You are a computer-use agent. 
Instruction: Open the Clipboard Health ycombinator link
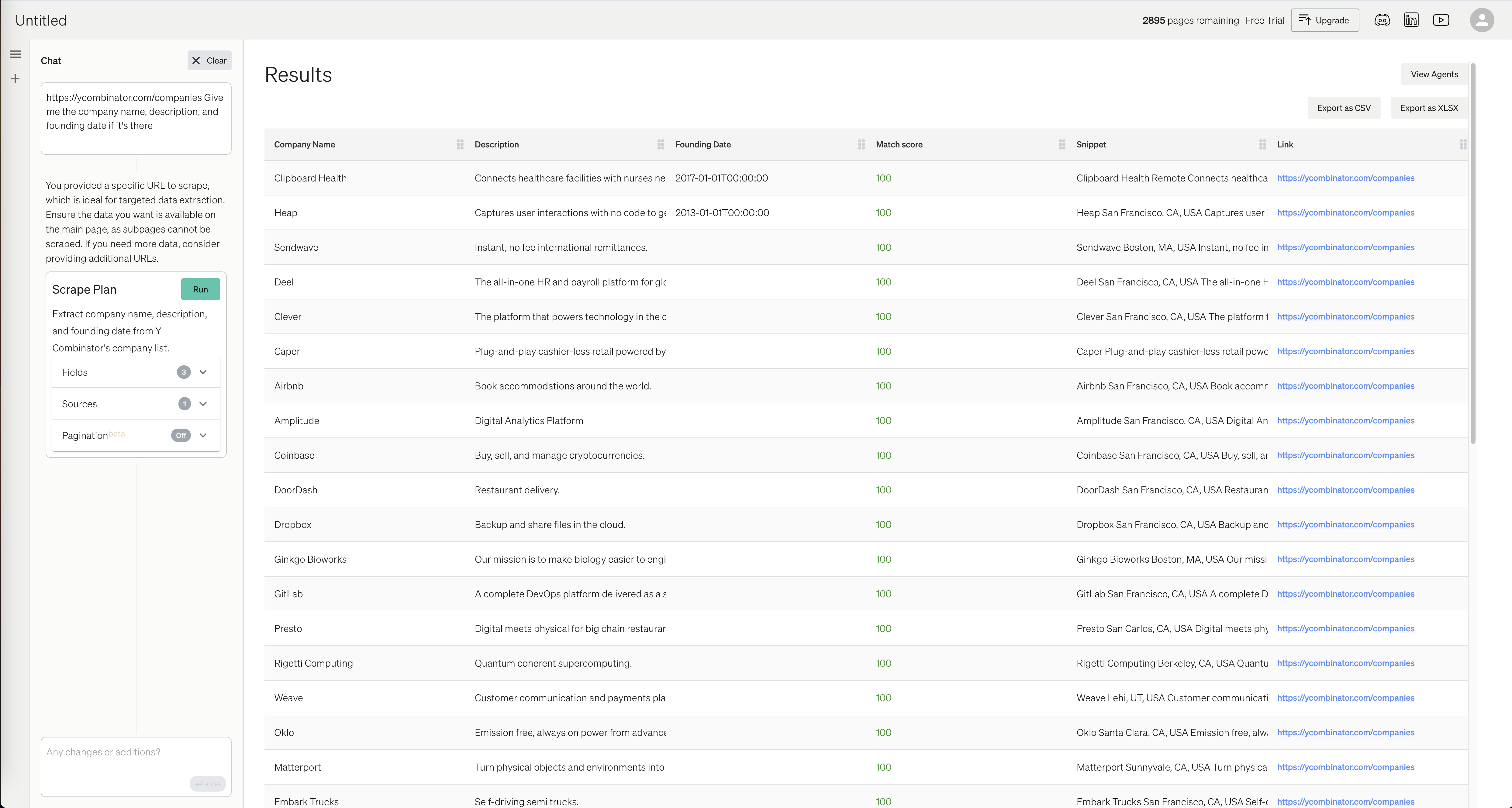click(x=1345, y=178)
